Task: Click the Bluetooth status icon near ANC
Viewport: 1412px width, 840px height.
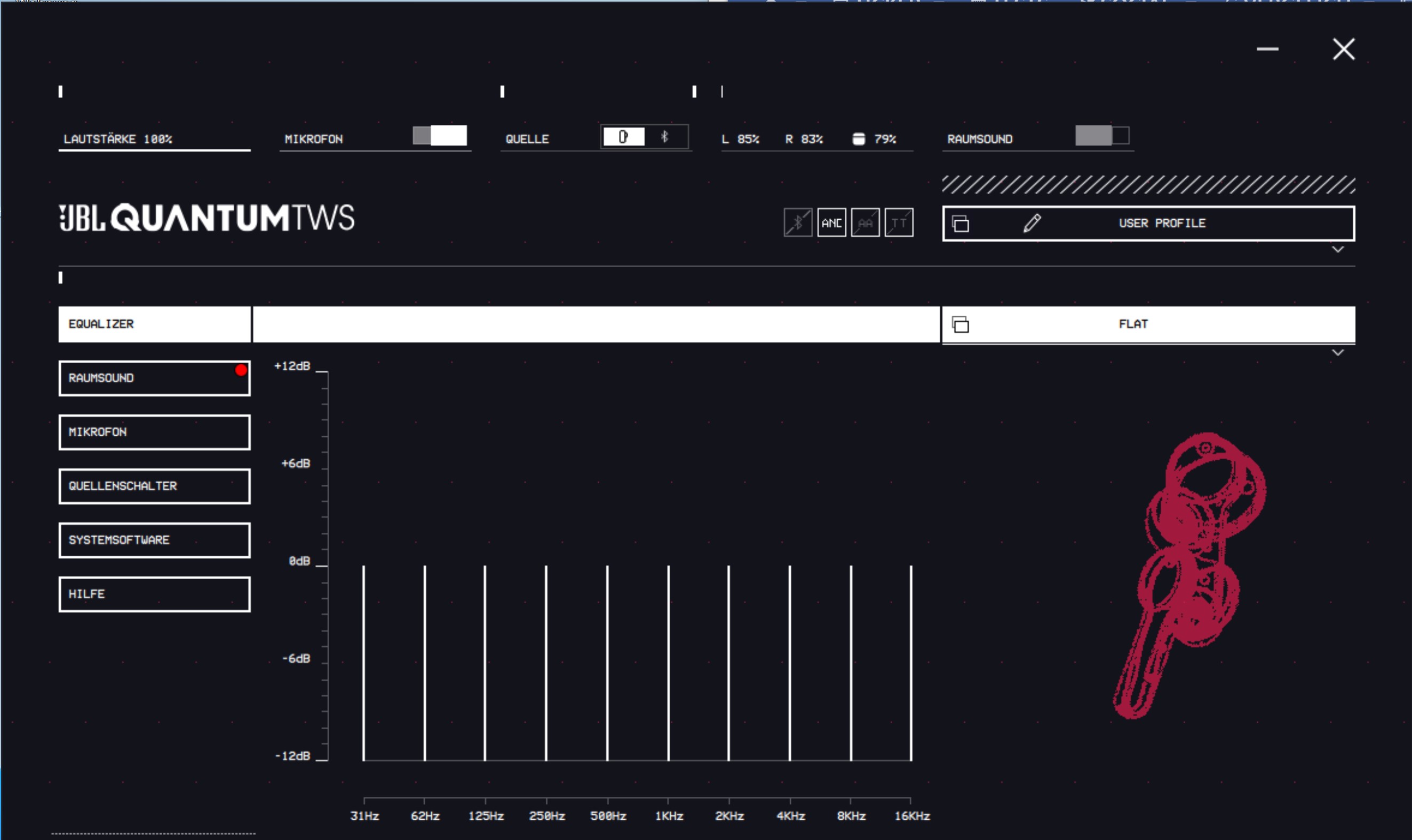Action: point(797,222)
